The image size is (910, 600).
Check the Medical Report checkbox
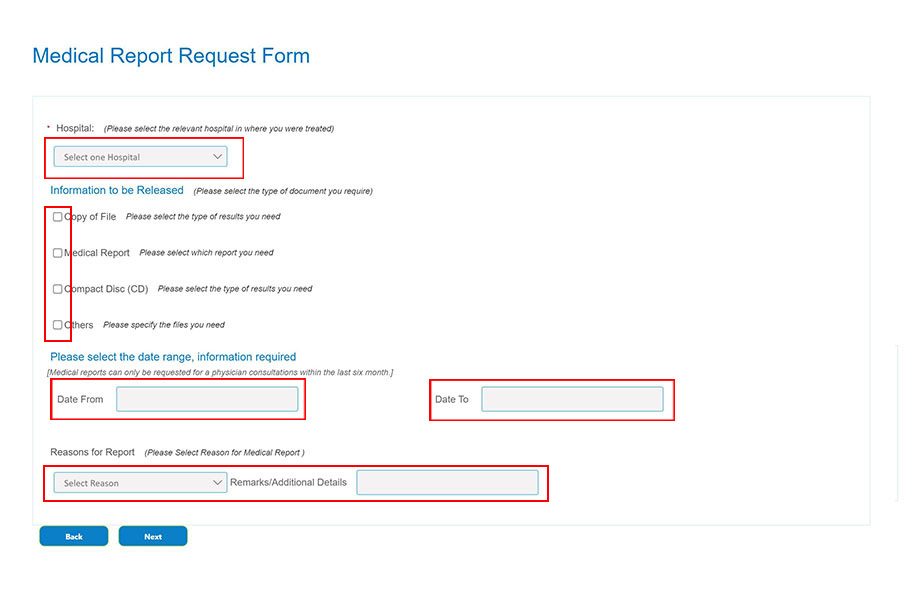point(57,252)
